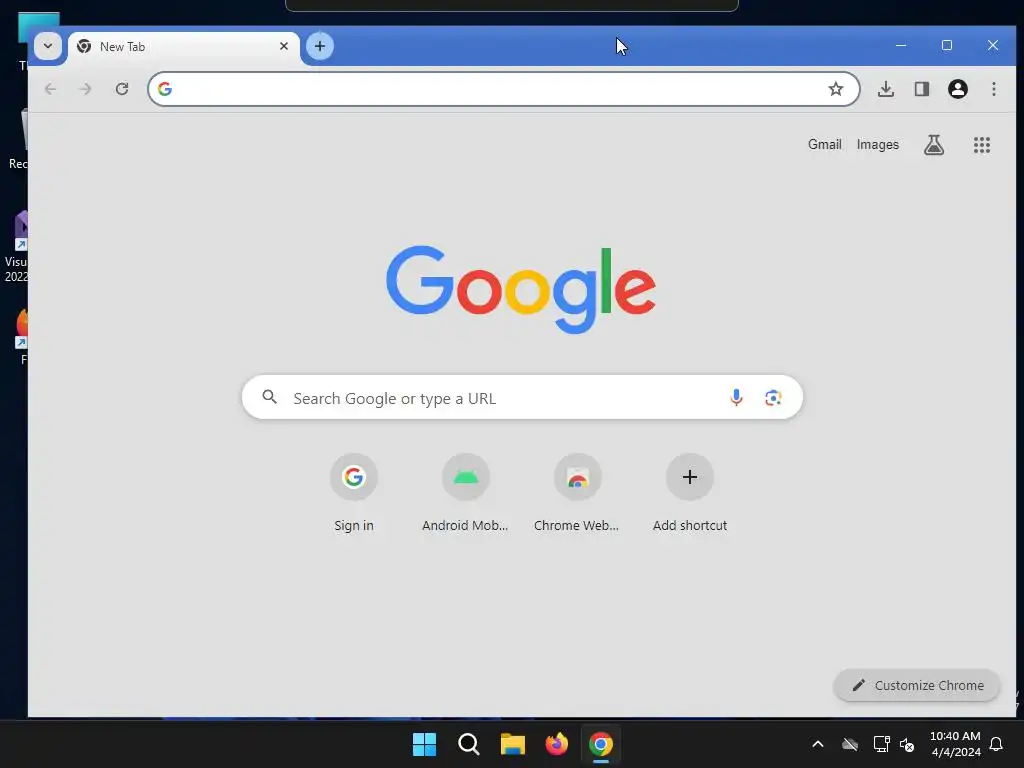1024x768 pixels.
Task: Search by image with Lens icon
Action: [x=773, y=398]
